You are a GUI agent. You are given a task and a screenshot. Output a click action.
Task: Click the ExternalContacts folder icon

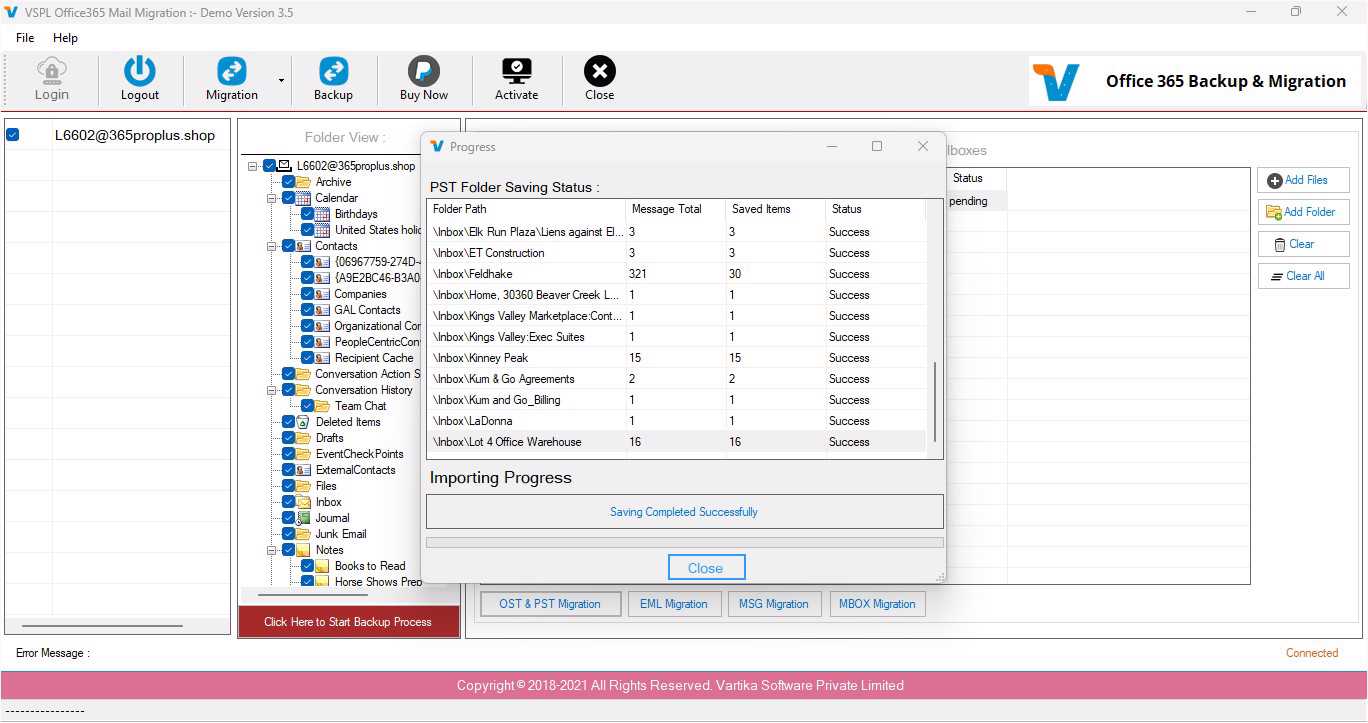pyautogui.click(x=303, y=470)
